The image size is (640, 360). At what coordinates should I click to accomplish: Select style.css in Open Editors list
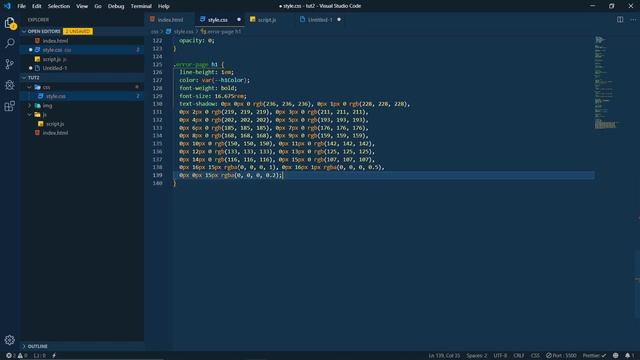tap(82, 50)
